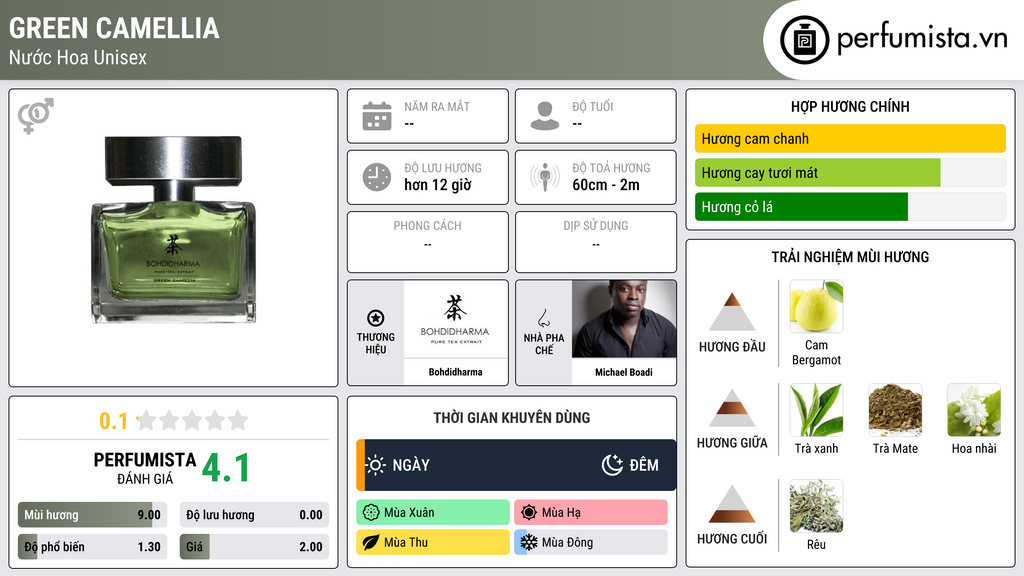Screen dimensions: 1024x576
Task: Click the Hương cam chanh accord bar
Action: 850,138
